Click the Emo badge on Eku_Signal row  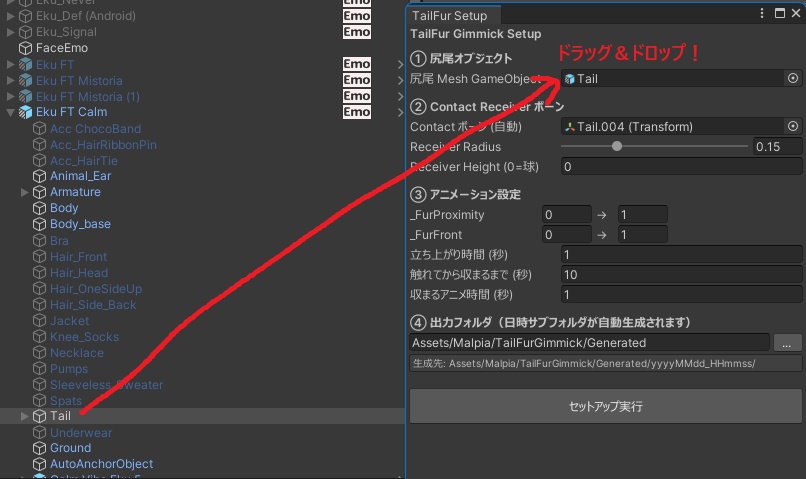pyautogui.click(x=357, y=32)
